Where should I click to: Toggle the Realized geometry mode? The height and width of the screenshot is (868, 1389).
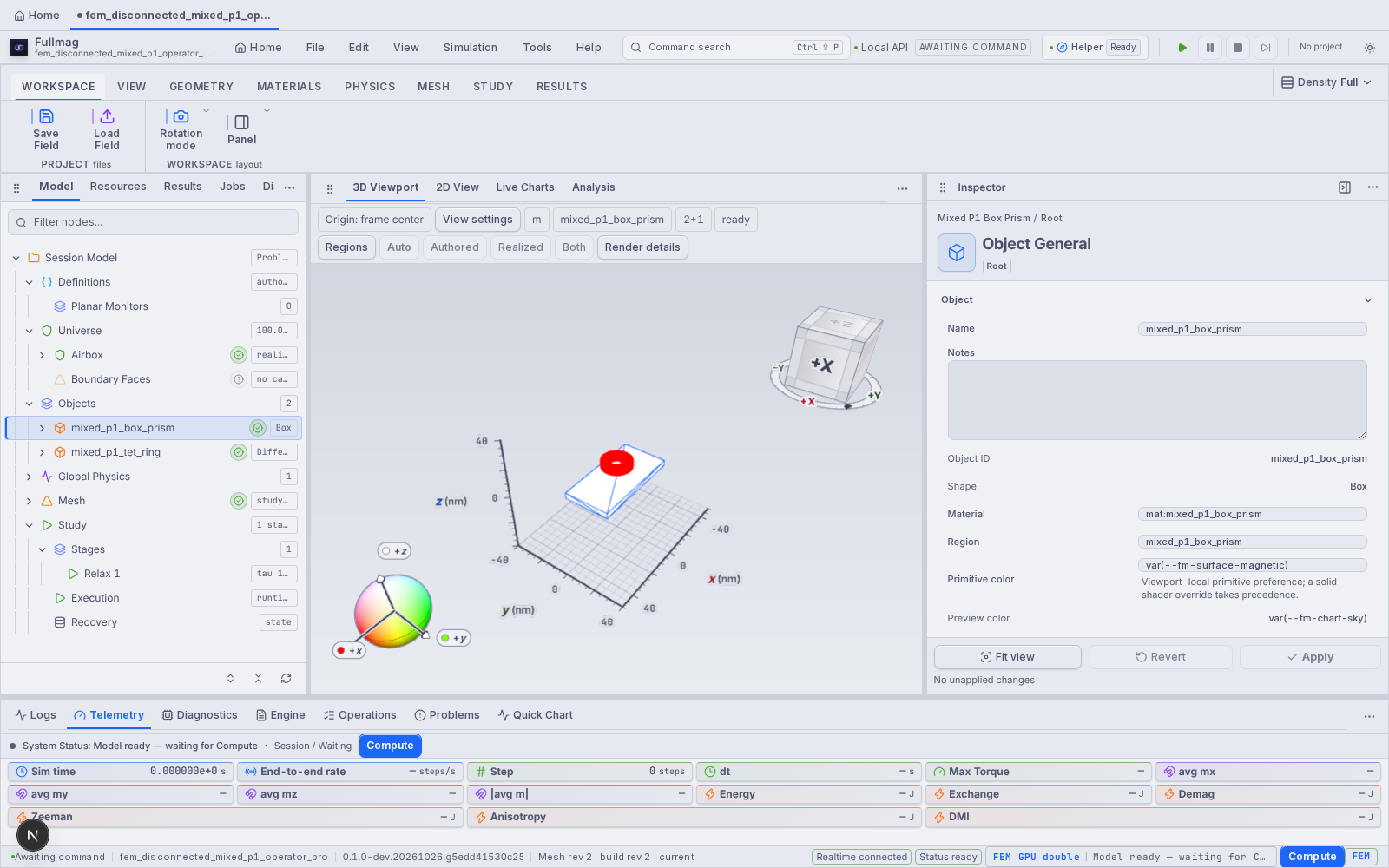tap(521, 247)
